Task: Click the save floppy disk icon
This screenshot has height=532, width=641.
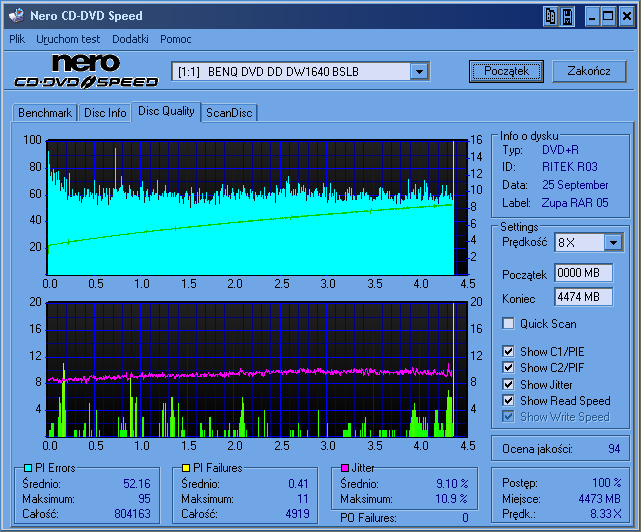Action: [x=567, y=17]
